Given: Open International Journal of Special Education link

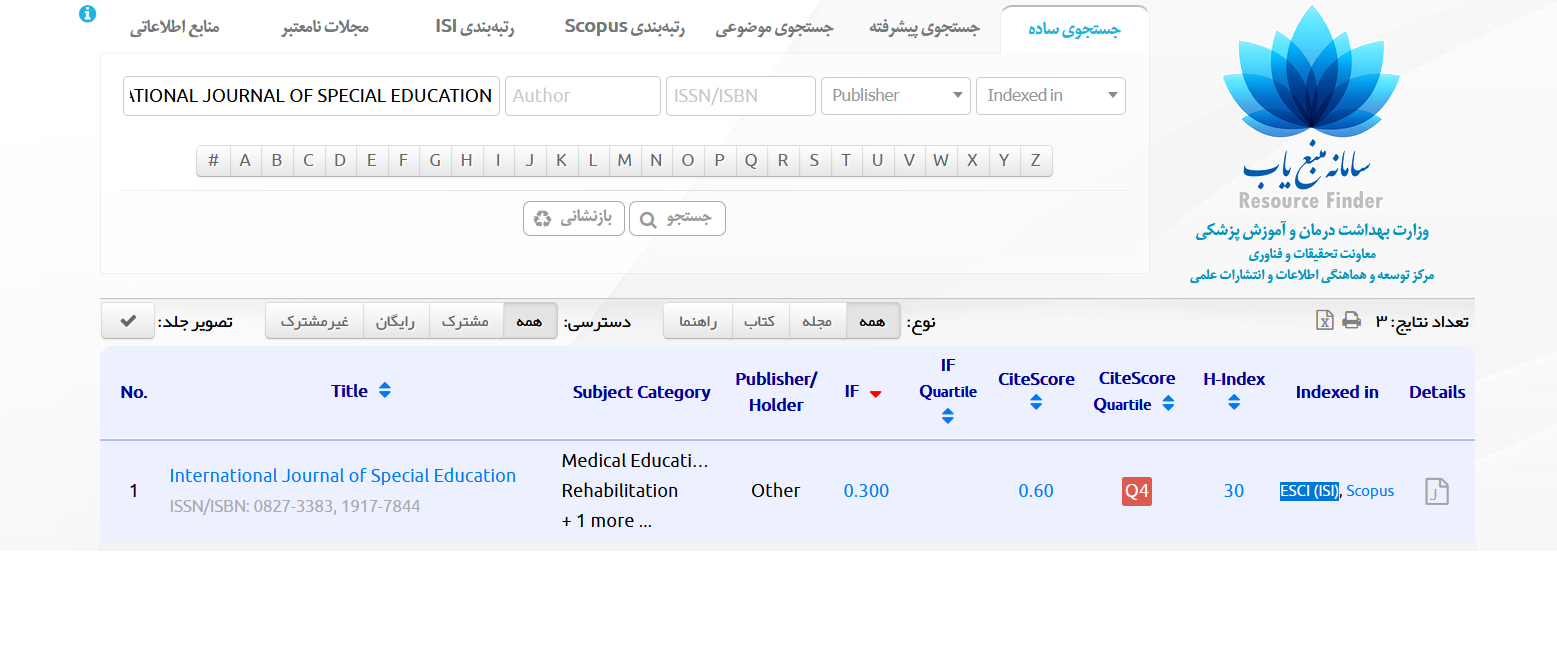Looking at the screenshot, I should point(343,476).
